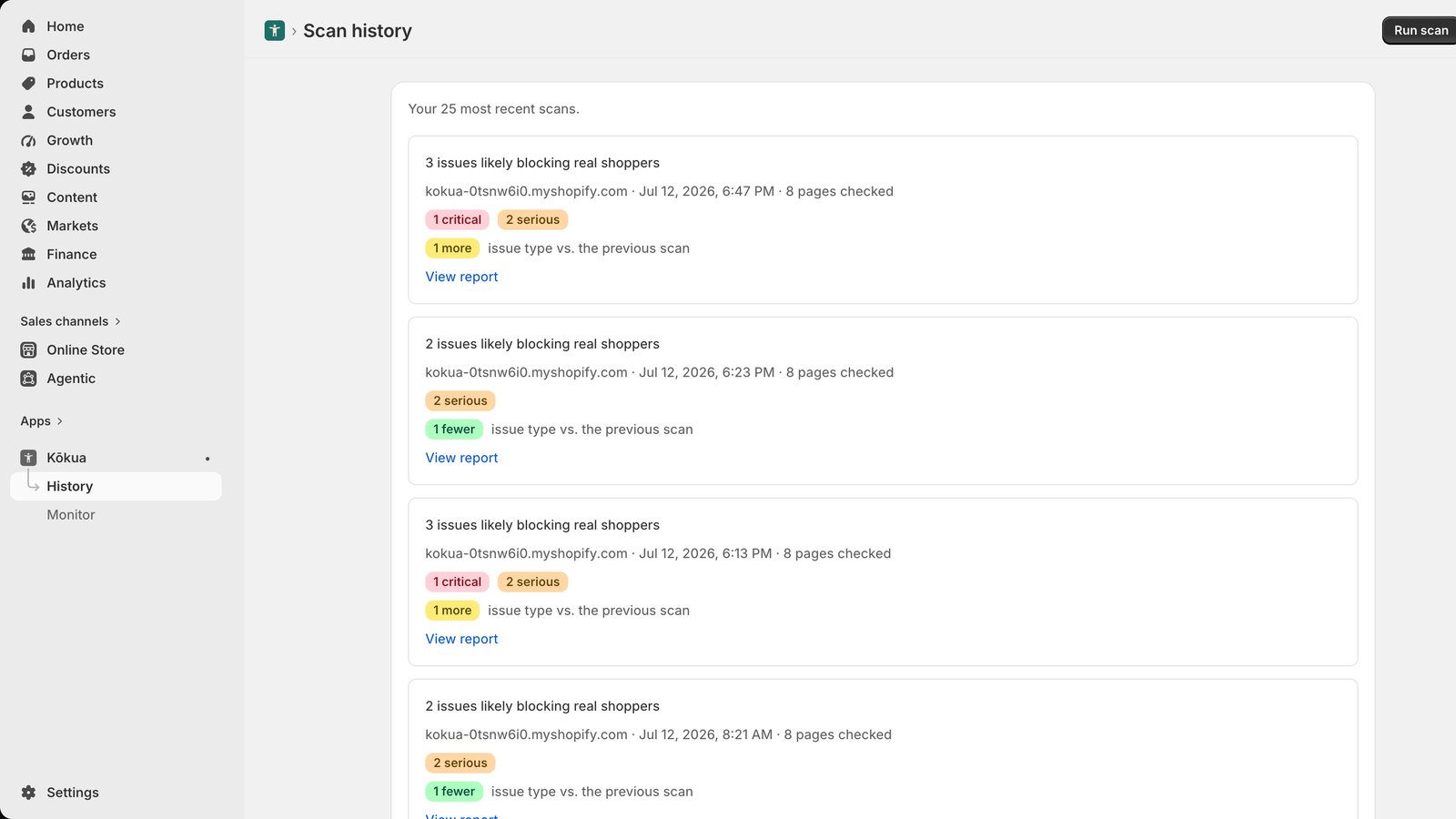Click '2 issues likely blocking' heading of 6:23 PM scan
The height and width of the screenshot is (819, 1456).
[x=542, y=344]
